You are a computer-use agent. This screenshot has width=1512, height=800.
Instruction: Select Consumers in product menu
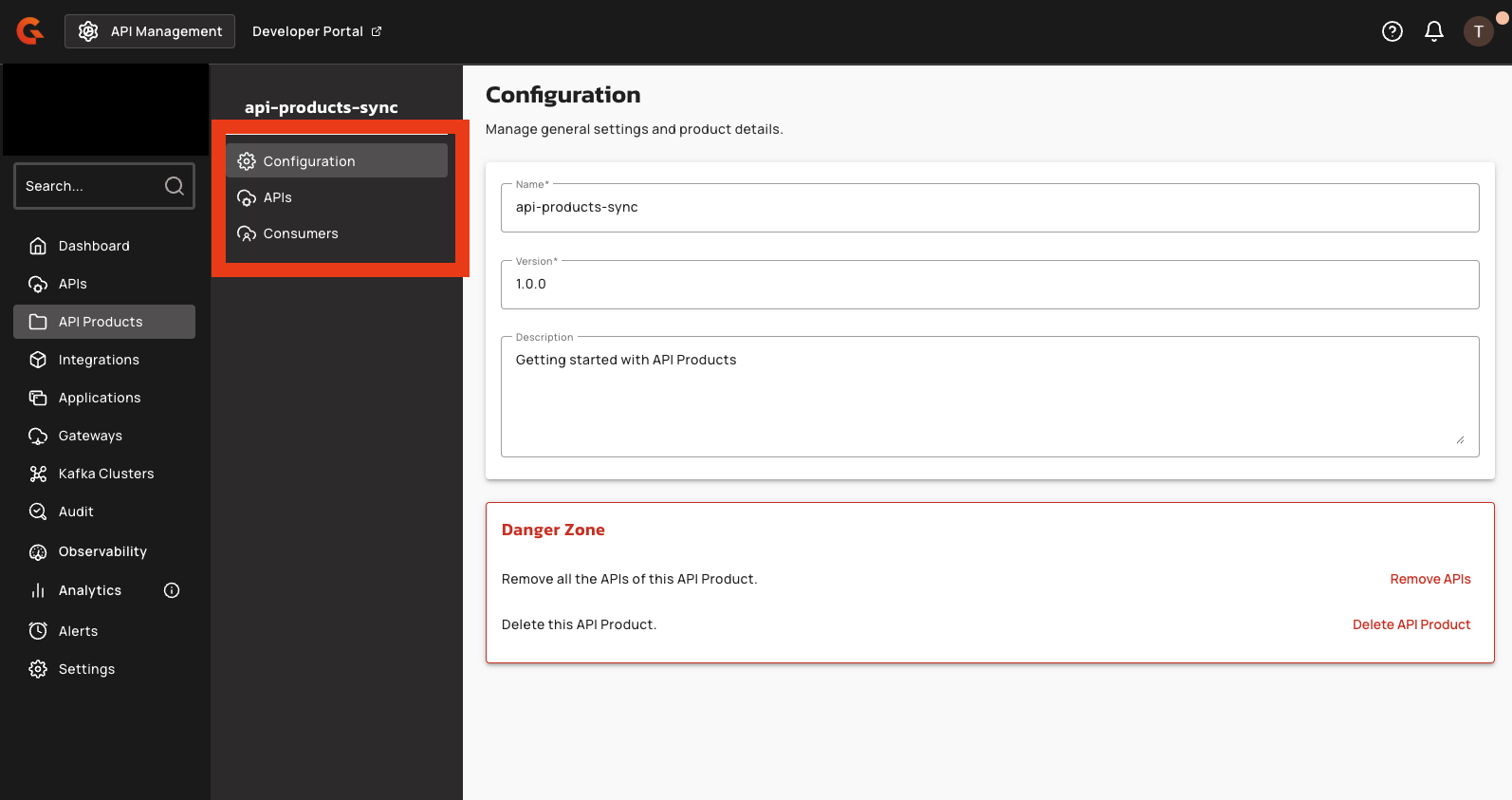pyautogui.click(x=301, y=233)
